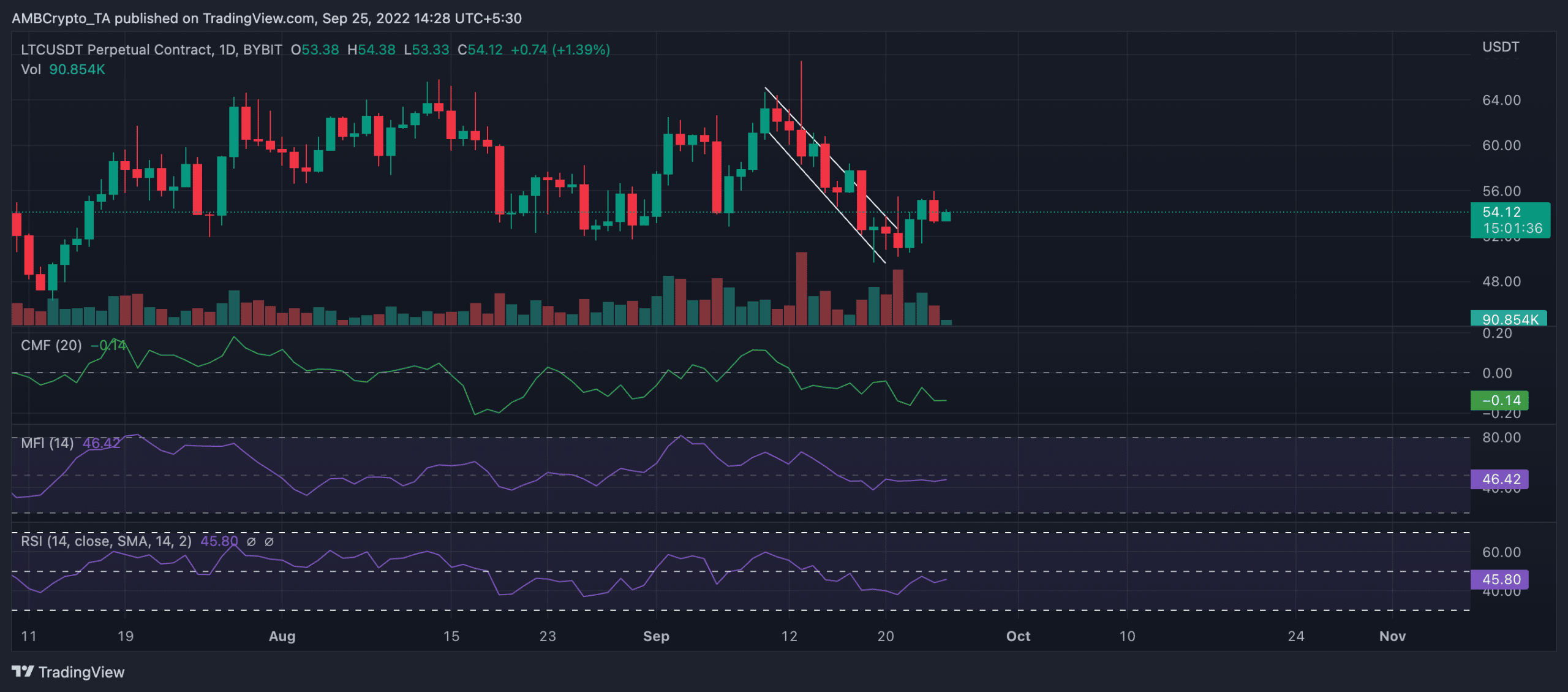This screenshot has height=692, width=1568.
Task: Click the TradingView logo icon
Action: coord(23,672)
